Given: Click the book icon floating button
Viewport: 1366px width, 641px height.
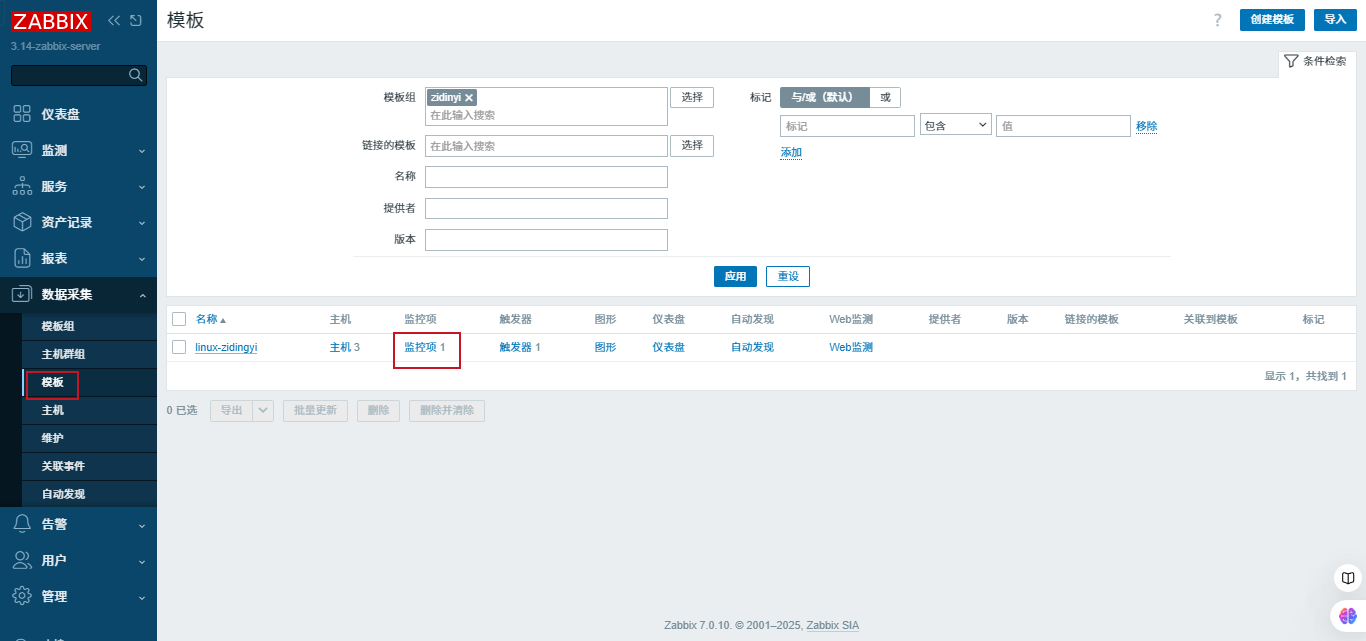Looking at the screenshot, I should click(1348, 578).
